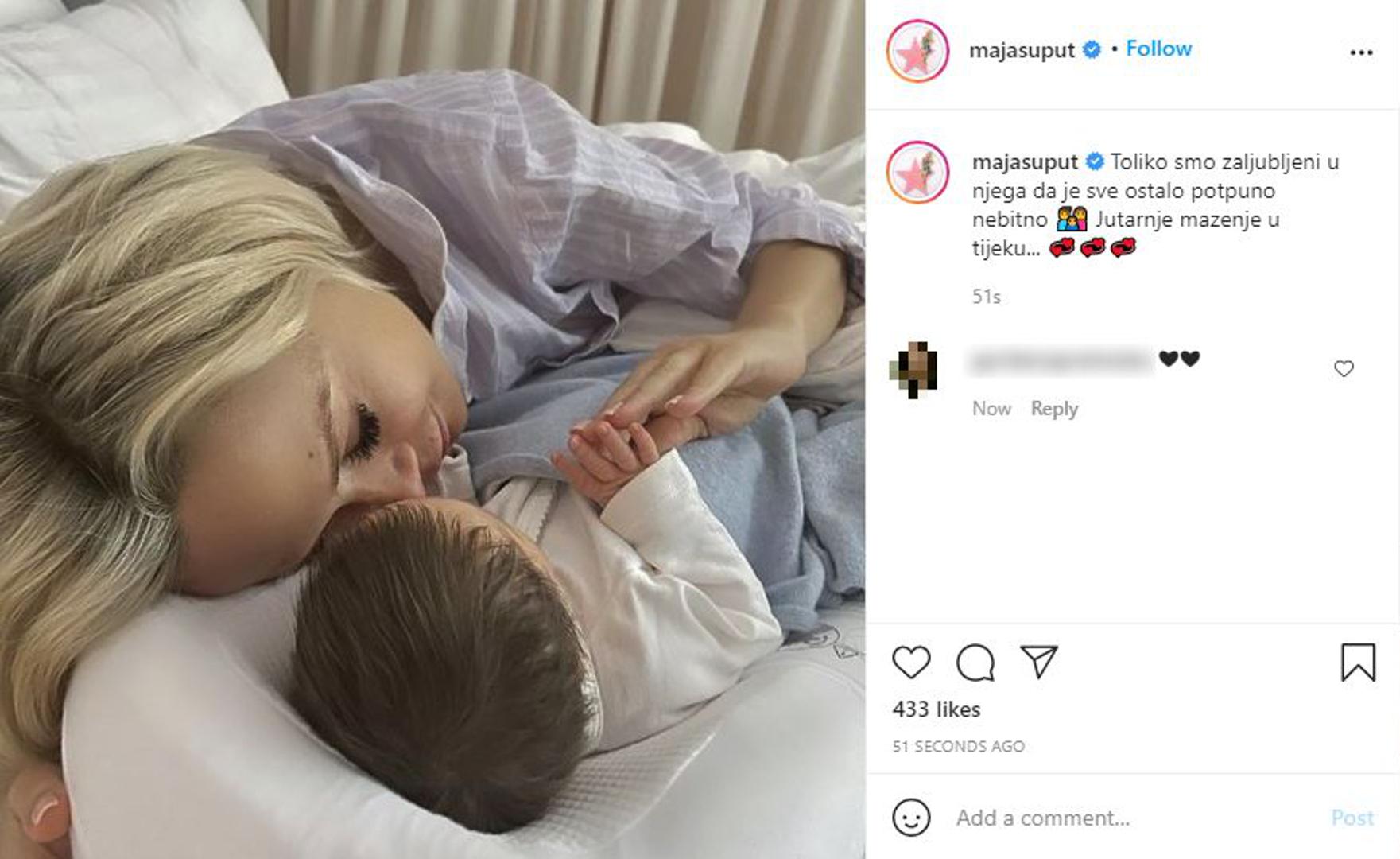The width and height of the screenshot is (1400, 859).
Task: Click the majasuput username in header
Action: click(x=1022, y=50)
